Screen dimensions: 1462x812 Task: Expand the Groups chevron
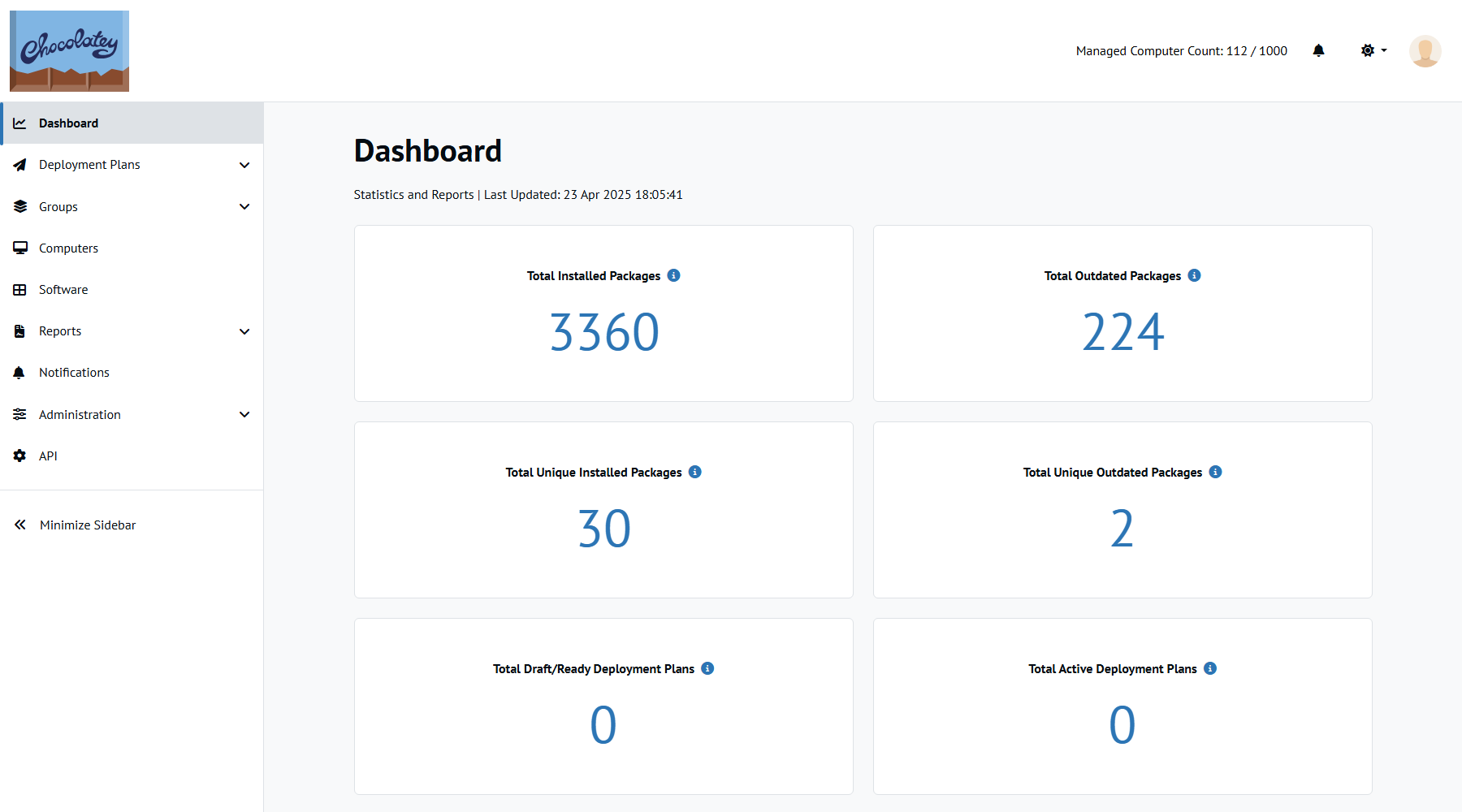(x=244, y=206)
